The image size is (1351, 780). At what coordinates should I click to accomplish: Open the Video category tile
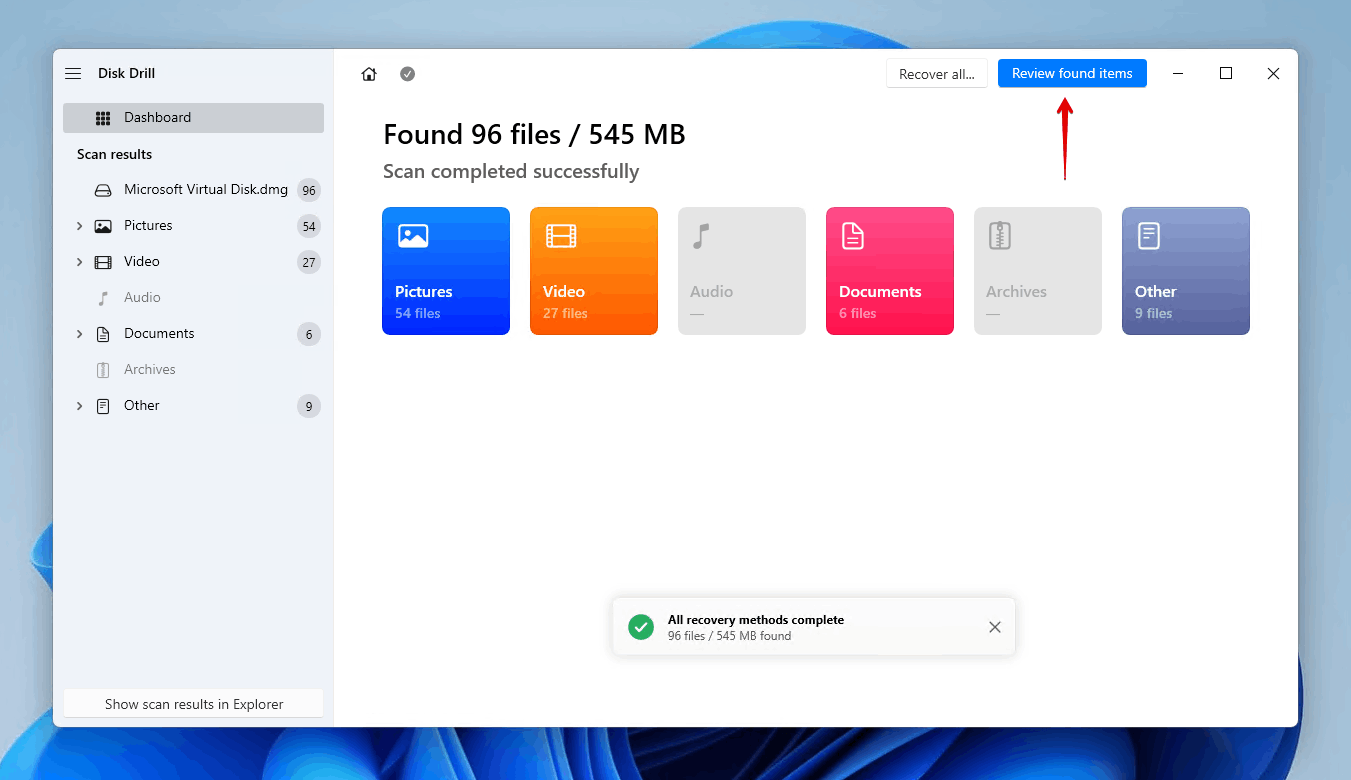pos(594,271)
